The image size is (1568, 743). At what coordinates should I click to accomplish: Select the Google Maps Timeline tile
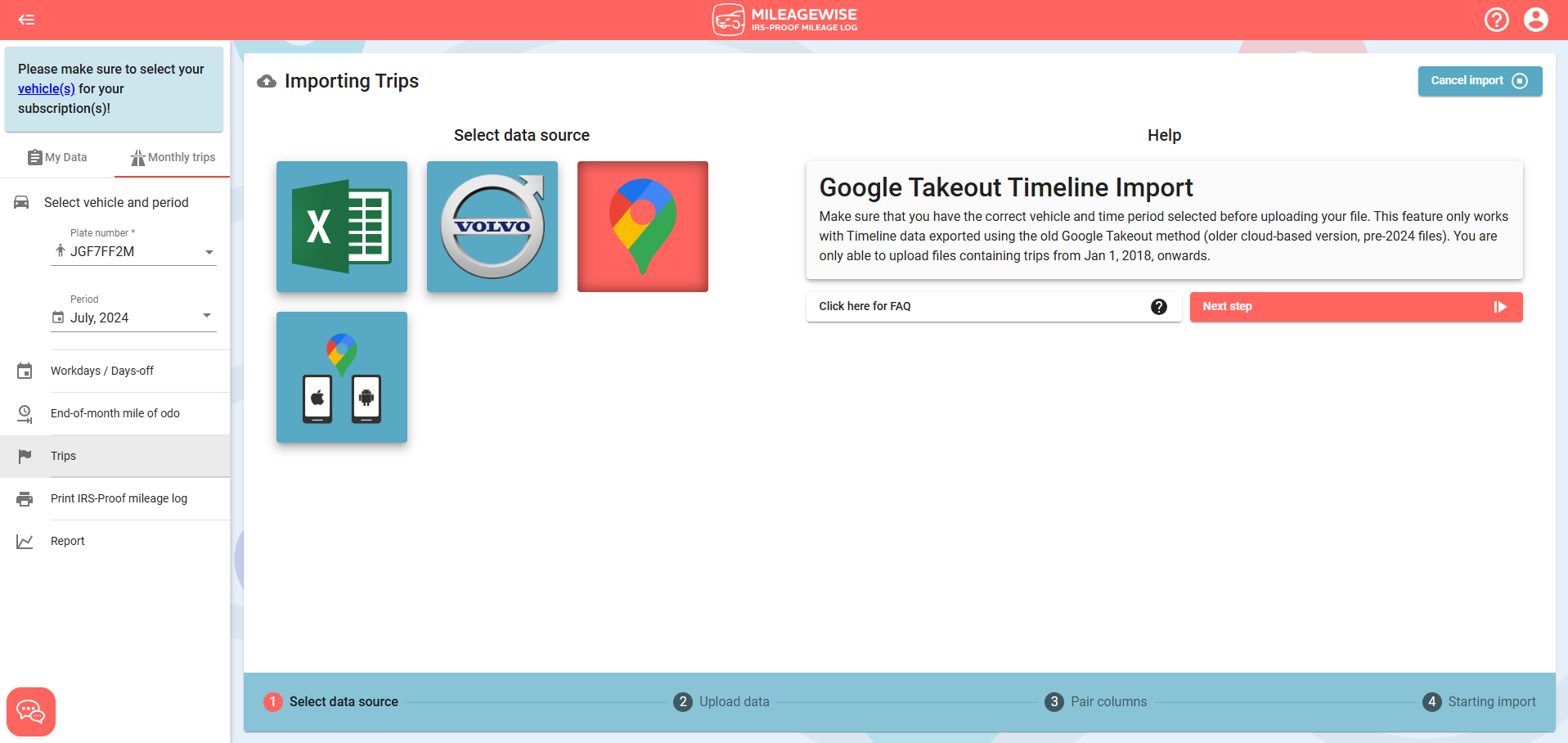click(643, 227)
